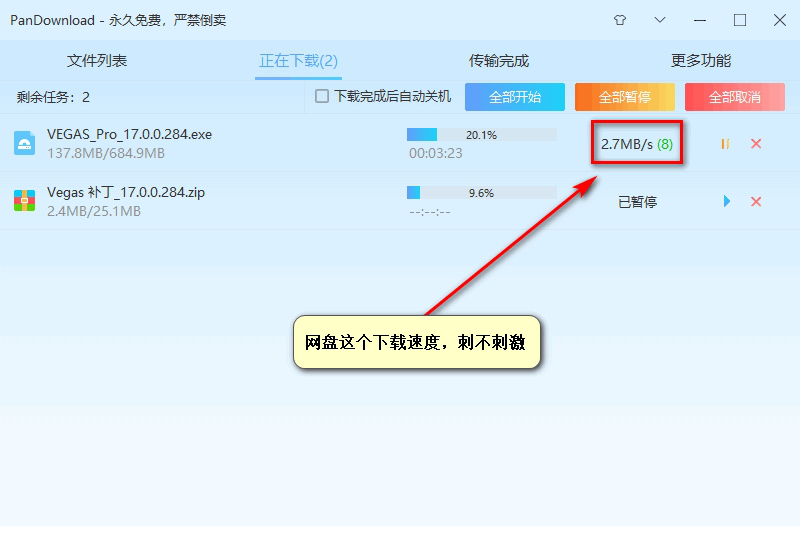Cancel the Vegas 补丁_17.0.0.284.zip download

756,202
